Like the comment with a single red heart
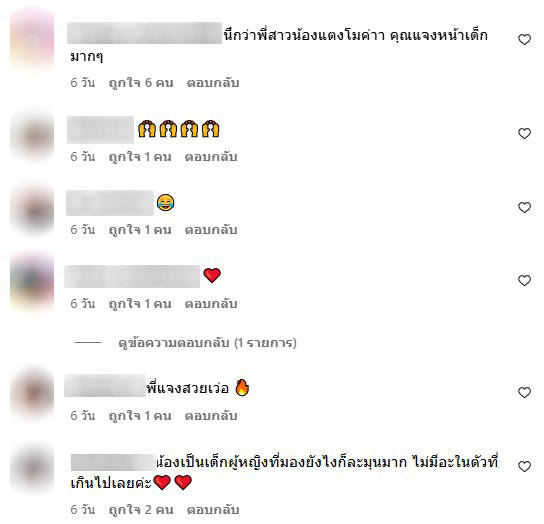Screen dimensions: 544x524 tap(524, 280)
